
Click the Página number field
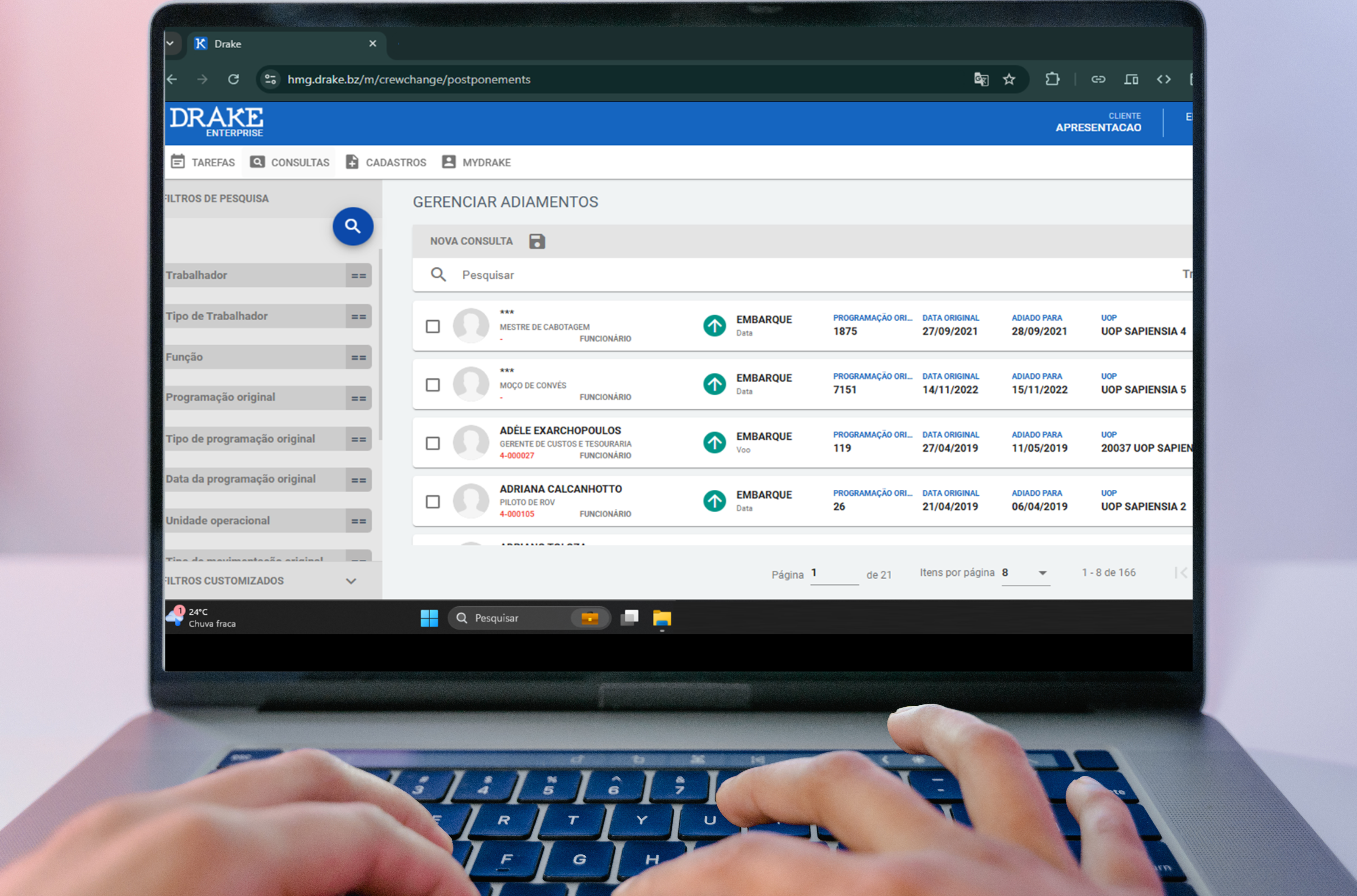pos(834,573)
